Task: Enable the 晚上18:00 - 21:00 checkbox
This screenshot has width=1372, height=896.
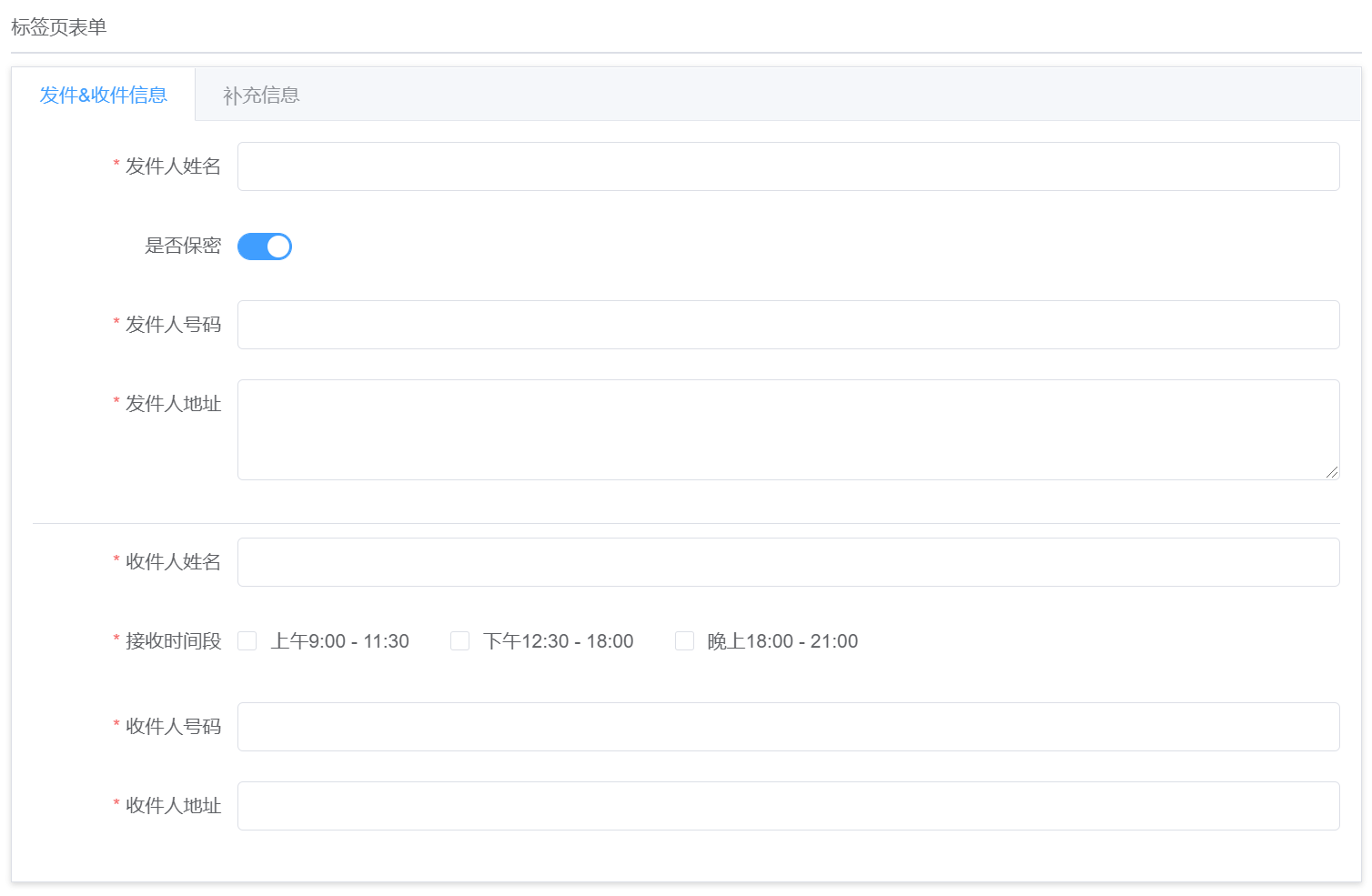Action: click(x=684, y=641)
